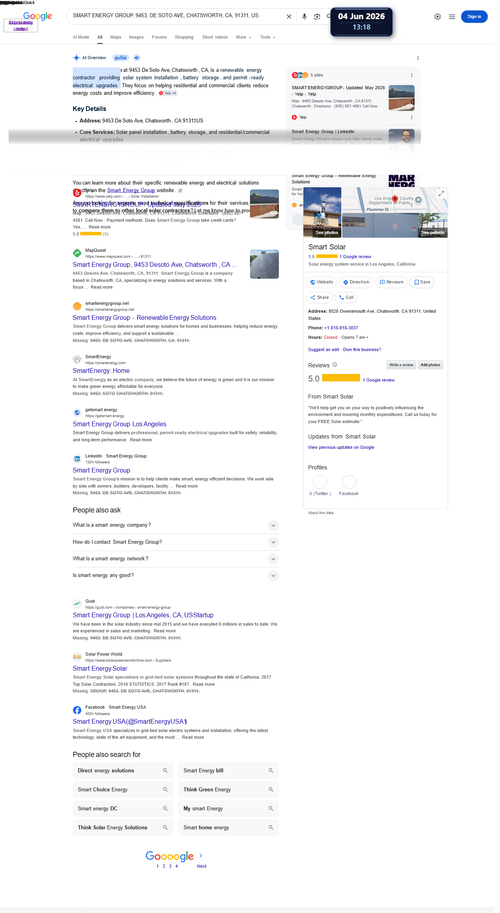
Task: Open 'Smart Energy Group Los Angeles' result
Action: click(x=119, y=424)
